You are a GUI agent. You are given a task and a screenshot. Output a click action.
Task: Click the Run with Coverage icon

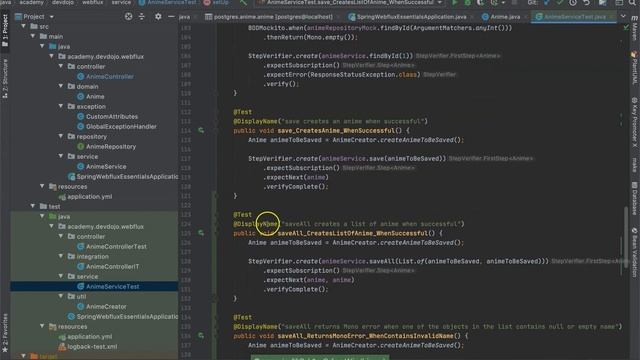481,2
